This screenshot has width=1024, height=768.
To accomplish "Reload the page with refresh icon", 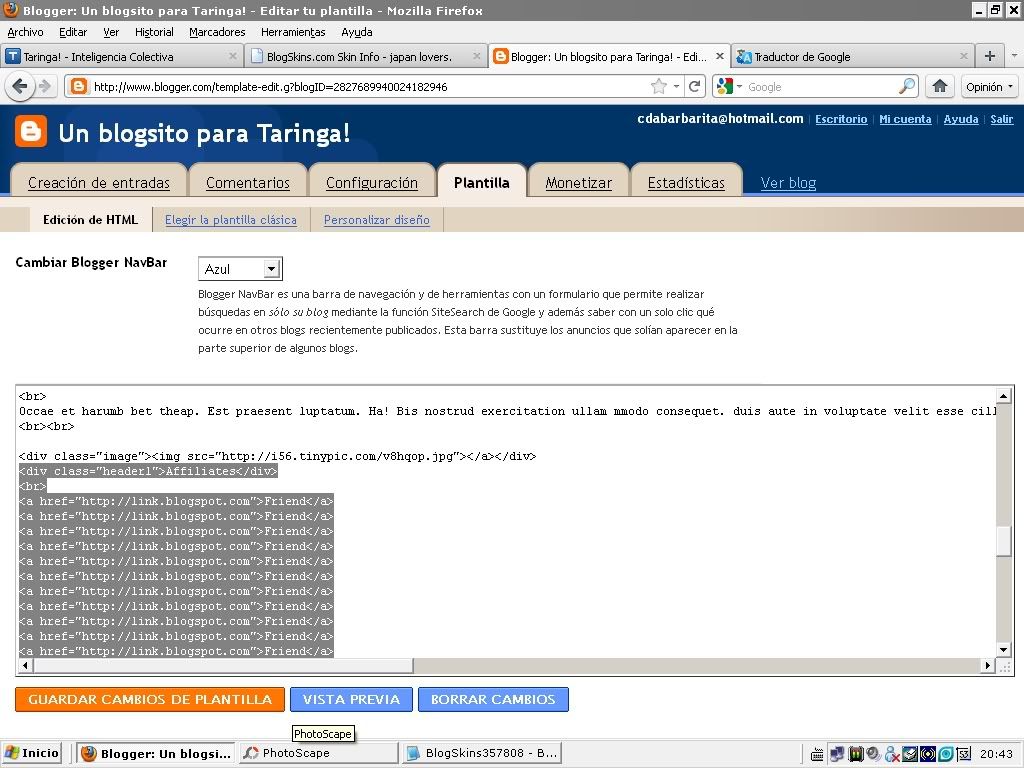I will [695, 86].
